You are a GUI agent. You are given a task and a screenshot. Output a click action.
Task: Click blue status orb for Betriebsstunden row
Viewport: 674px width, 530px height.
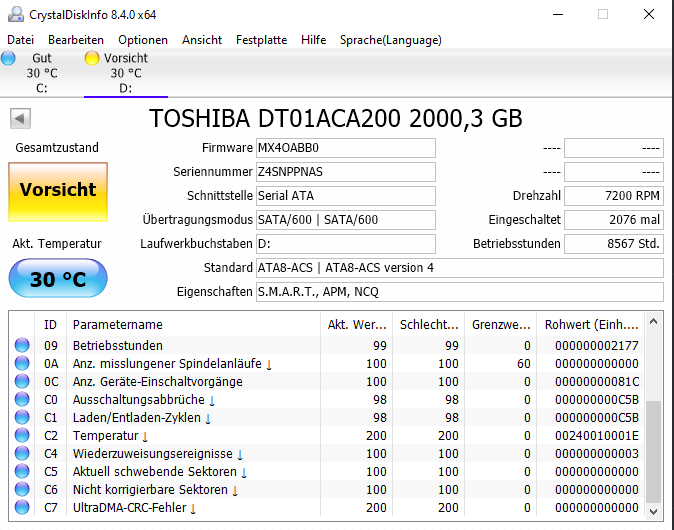(x=22, y=345)
